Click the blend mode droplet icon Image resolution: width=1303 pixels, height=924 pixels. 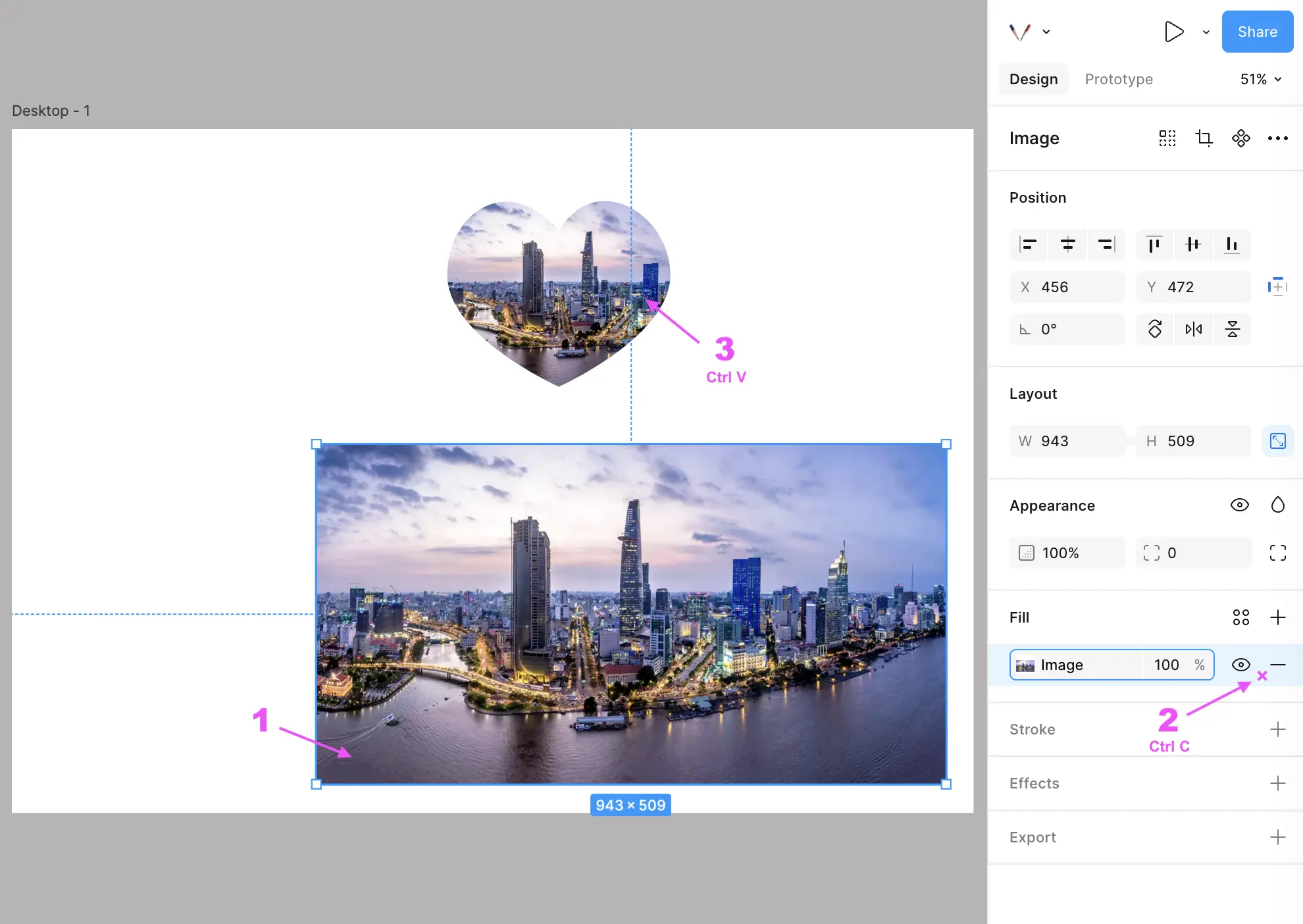pyautogui.click(x=1277, y=505)
